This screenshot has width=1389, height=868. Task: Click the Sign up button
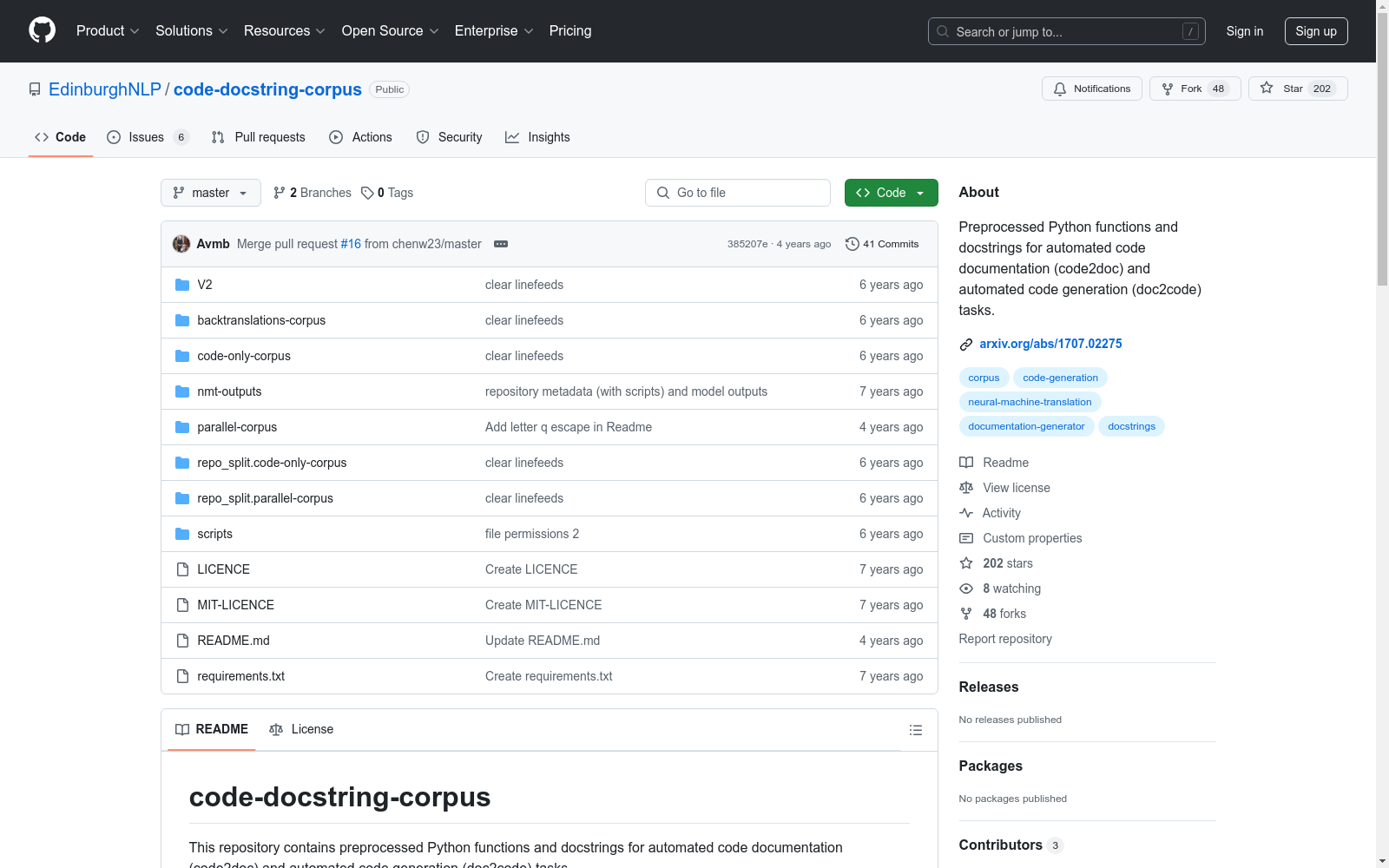tap(1316, 31)
